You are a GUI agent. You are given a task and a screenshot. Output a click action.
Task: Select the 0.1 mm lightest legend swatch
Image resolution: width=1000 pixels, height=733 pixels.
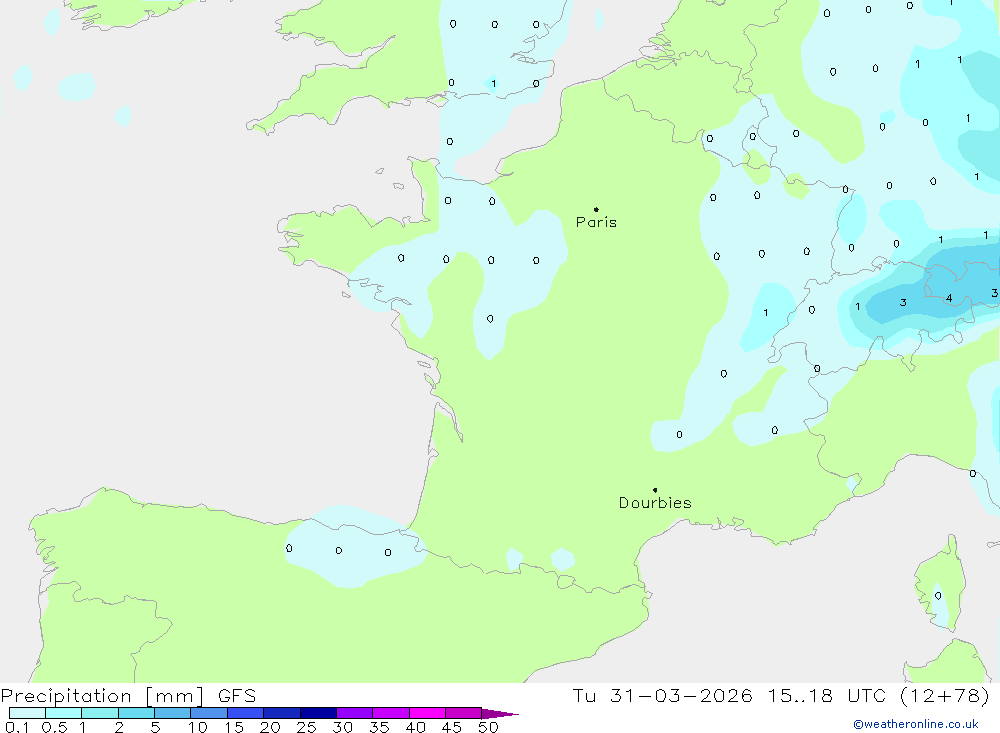tap(27, 713)
